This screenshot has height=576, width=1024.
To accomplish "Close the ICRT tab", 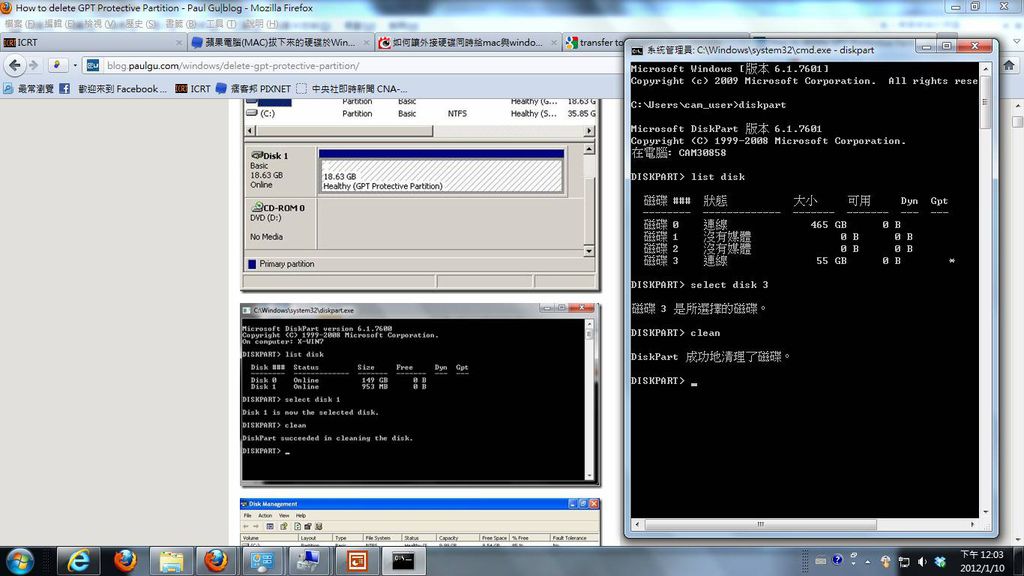I will click(x=179, y=42).
